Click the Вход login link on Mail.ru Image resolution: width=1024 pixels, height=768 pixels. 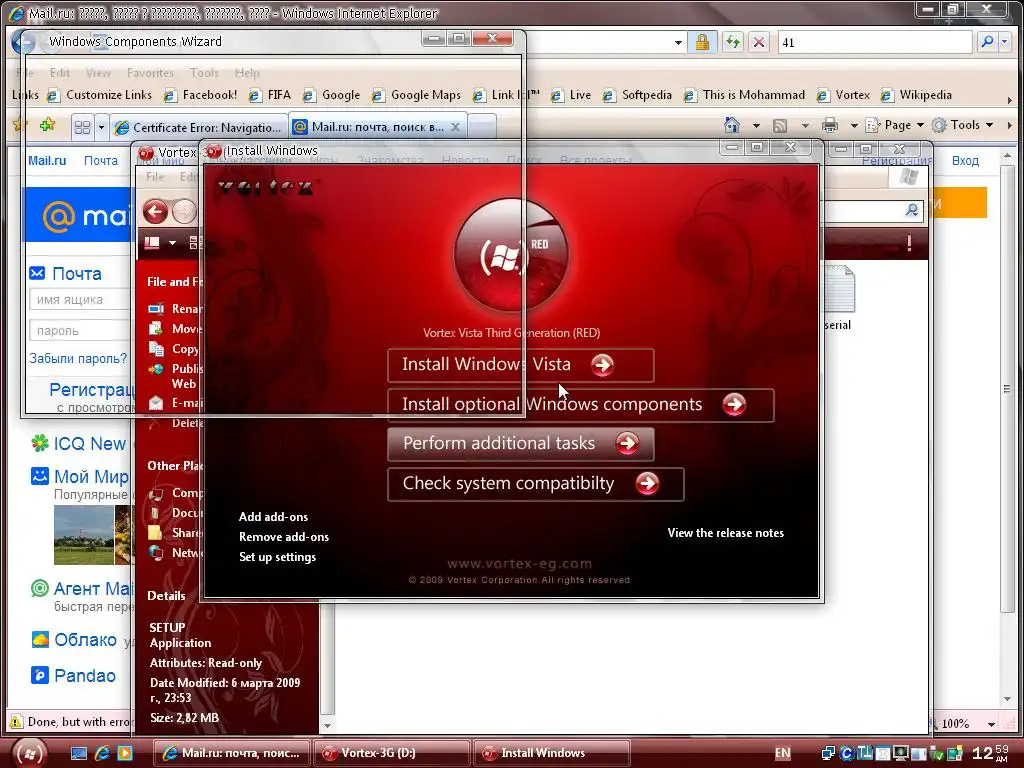pos(965,161)
